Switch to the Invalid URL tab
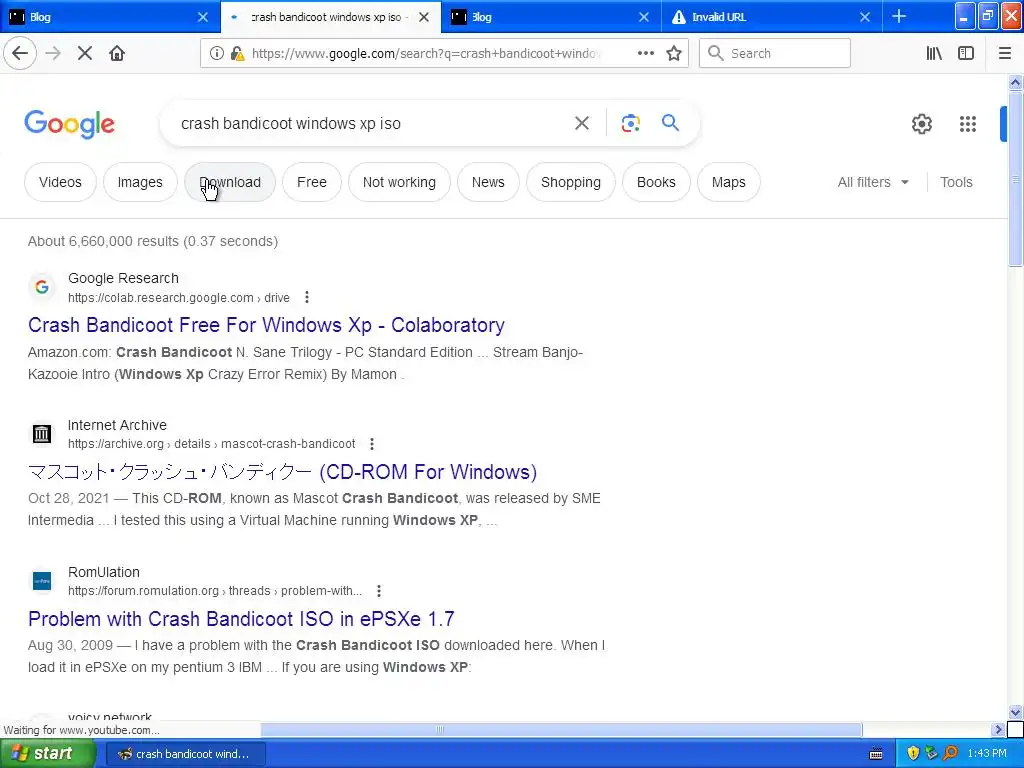1024x768 pixels. click(772, 16)
